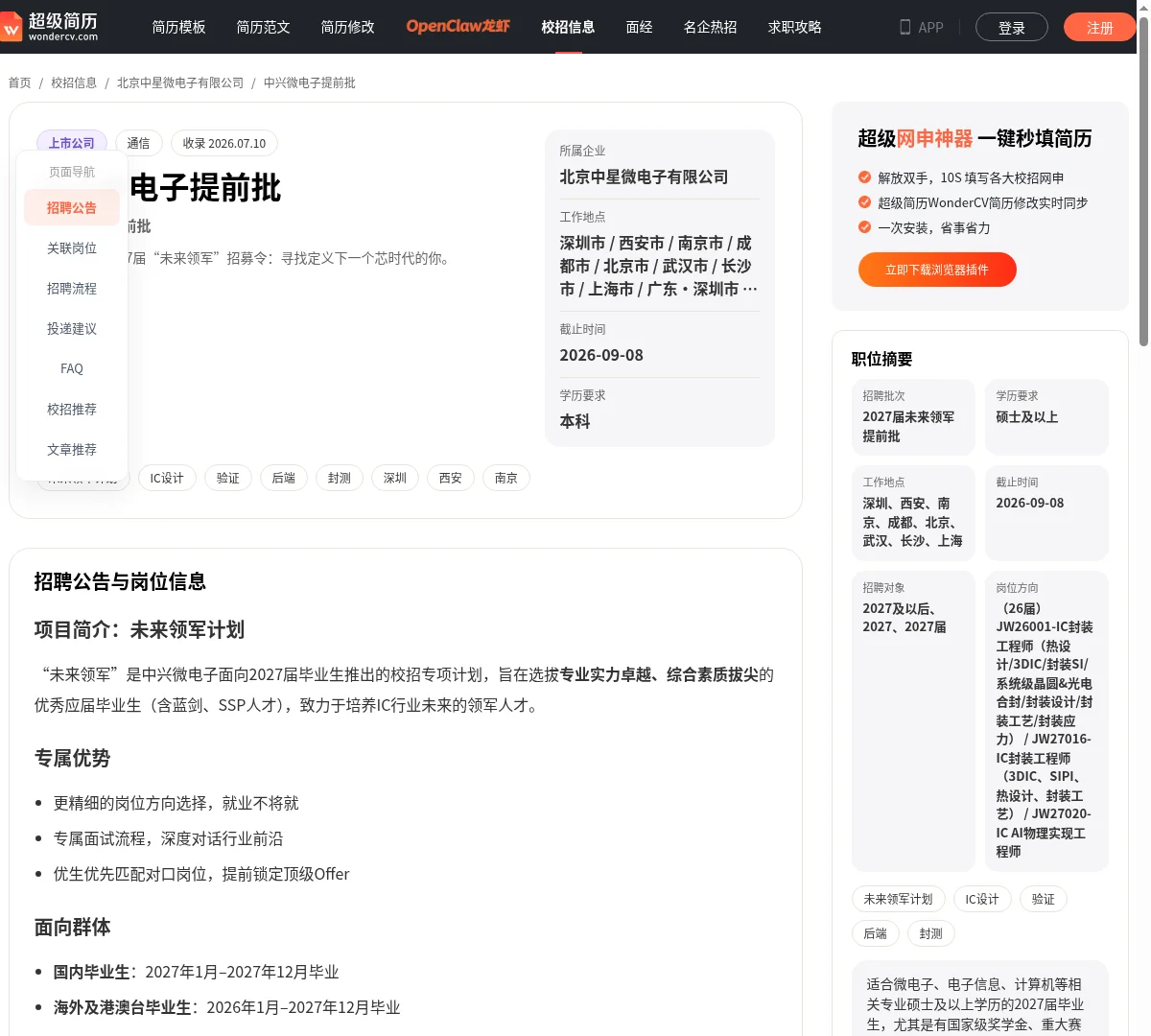The width and height of the screenshot is (1151, 1036).
Task: Open OpenClaw龙虾 in top navigation
Action: tap(458, 27)
